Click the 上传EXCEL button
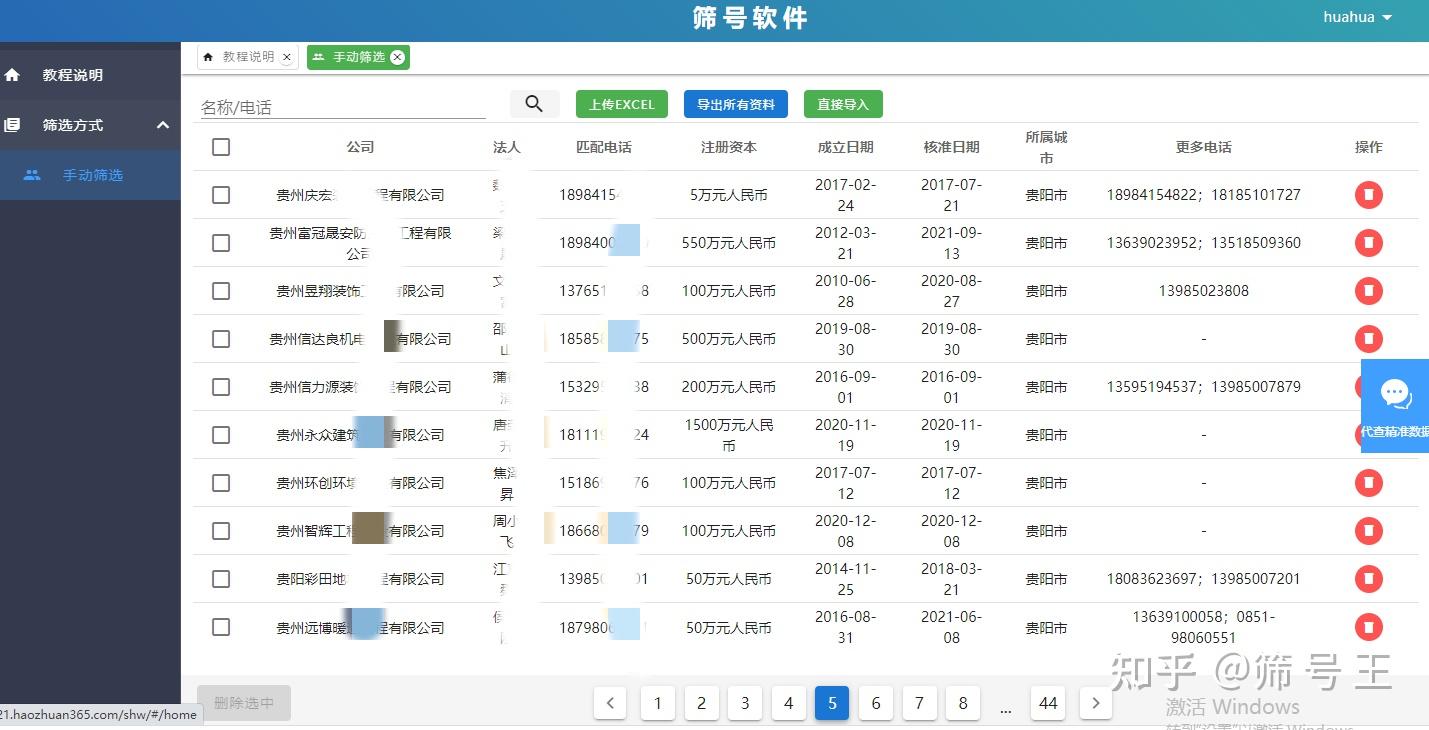 click(x=621, y=103)
